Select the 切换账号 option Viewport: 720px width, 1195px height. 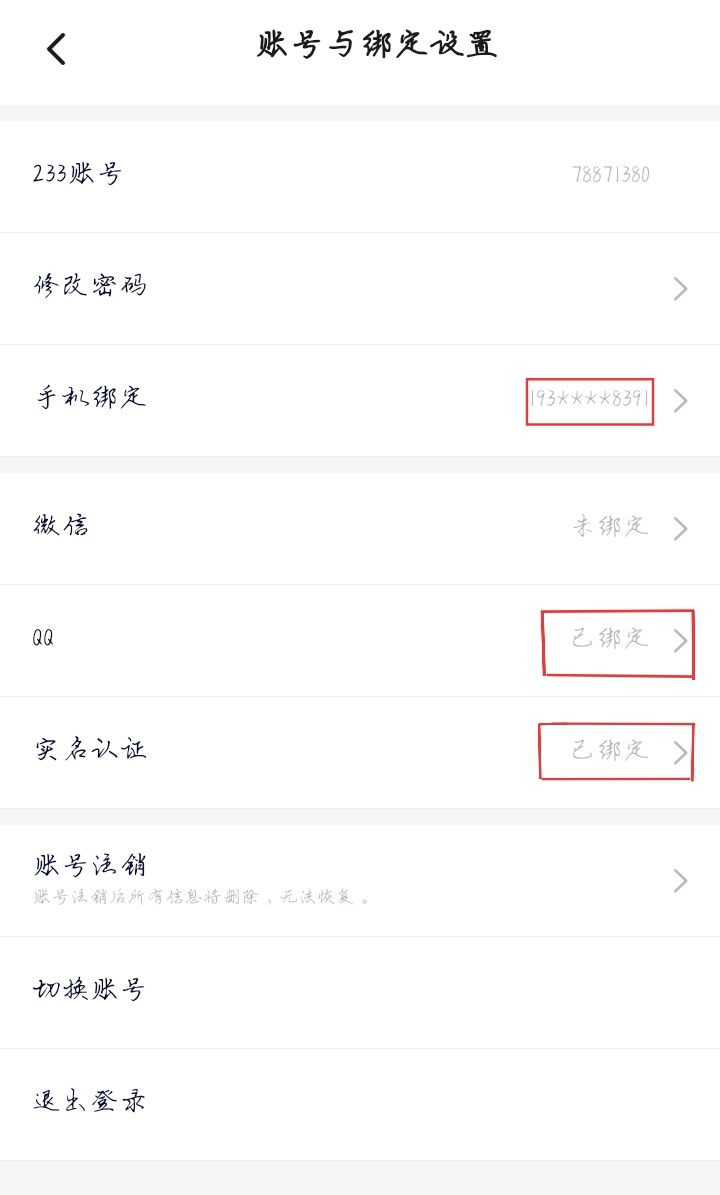click(x=90, y=990)
